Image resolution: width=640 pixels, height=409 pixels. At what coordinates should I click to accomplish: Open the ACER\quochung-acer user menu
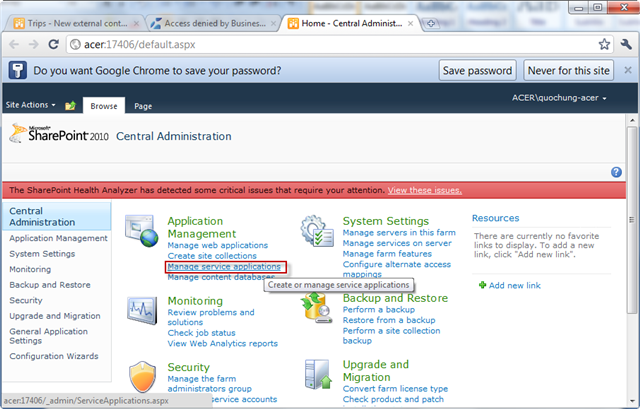point(559,98)
